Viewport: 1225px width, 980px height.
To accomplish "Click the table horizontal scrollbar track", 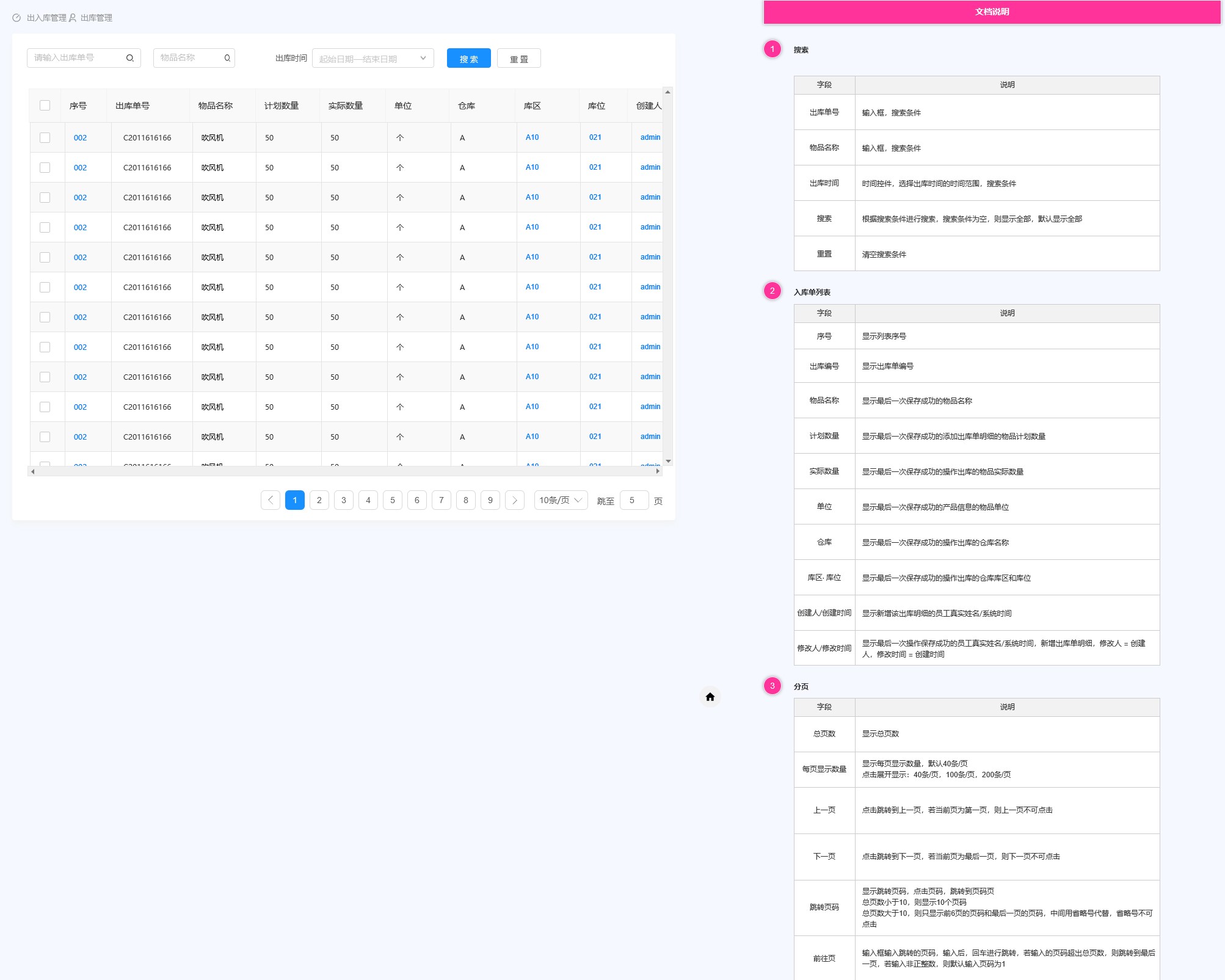I will pos(345,471).
